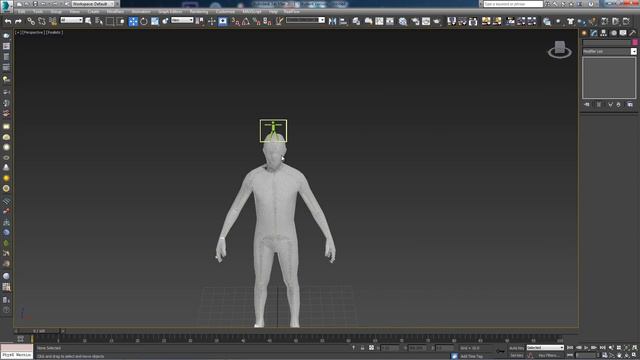Viewport: 640px width, 360px height.
Task: Toggle Percent Snap
Action: (x=256, y=21)
